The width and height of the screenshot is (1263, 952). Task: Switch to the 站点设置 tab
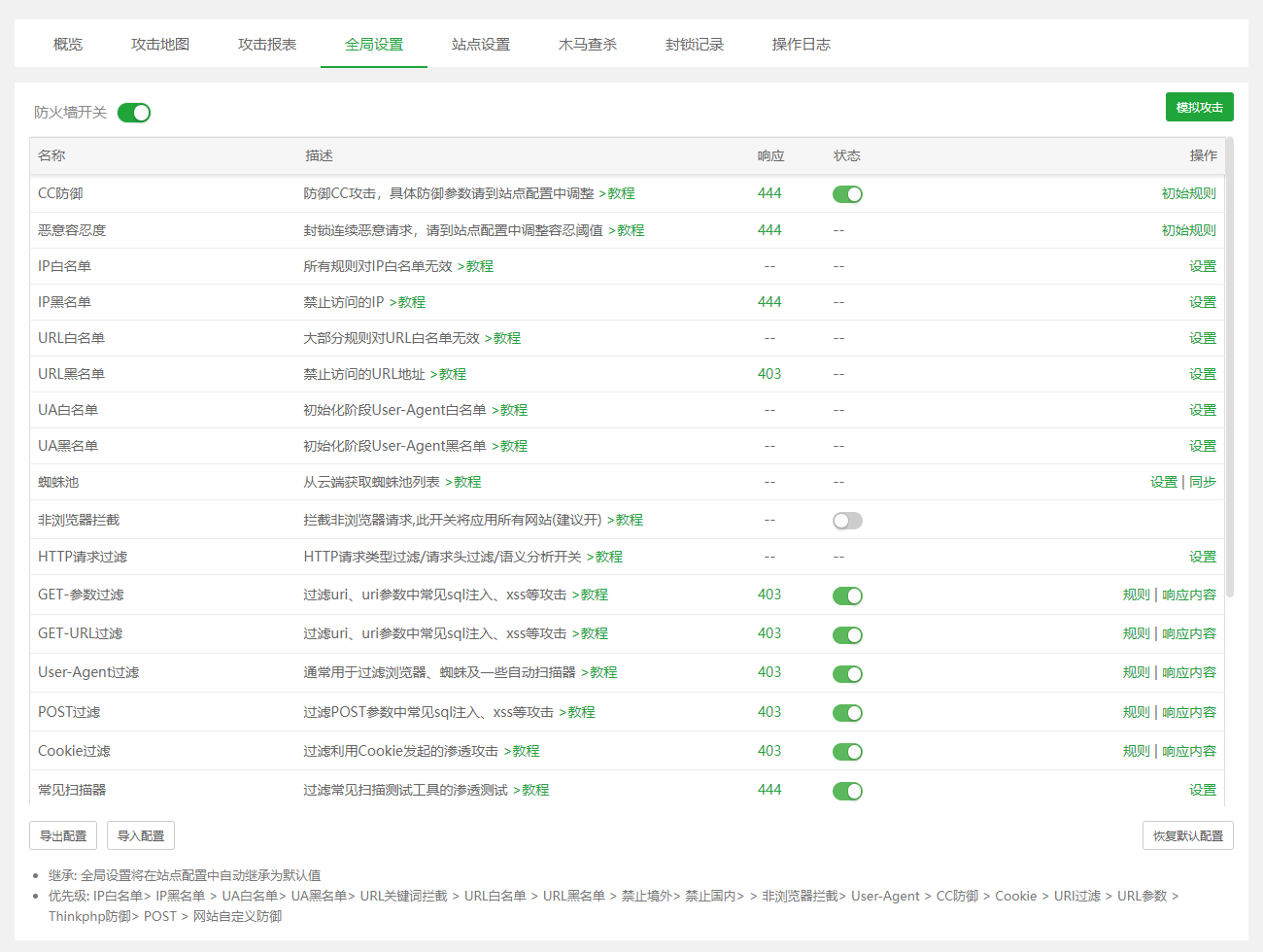click(x=481, y=45)
